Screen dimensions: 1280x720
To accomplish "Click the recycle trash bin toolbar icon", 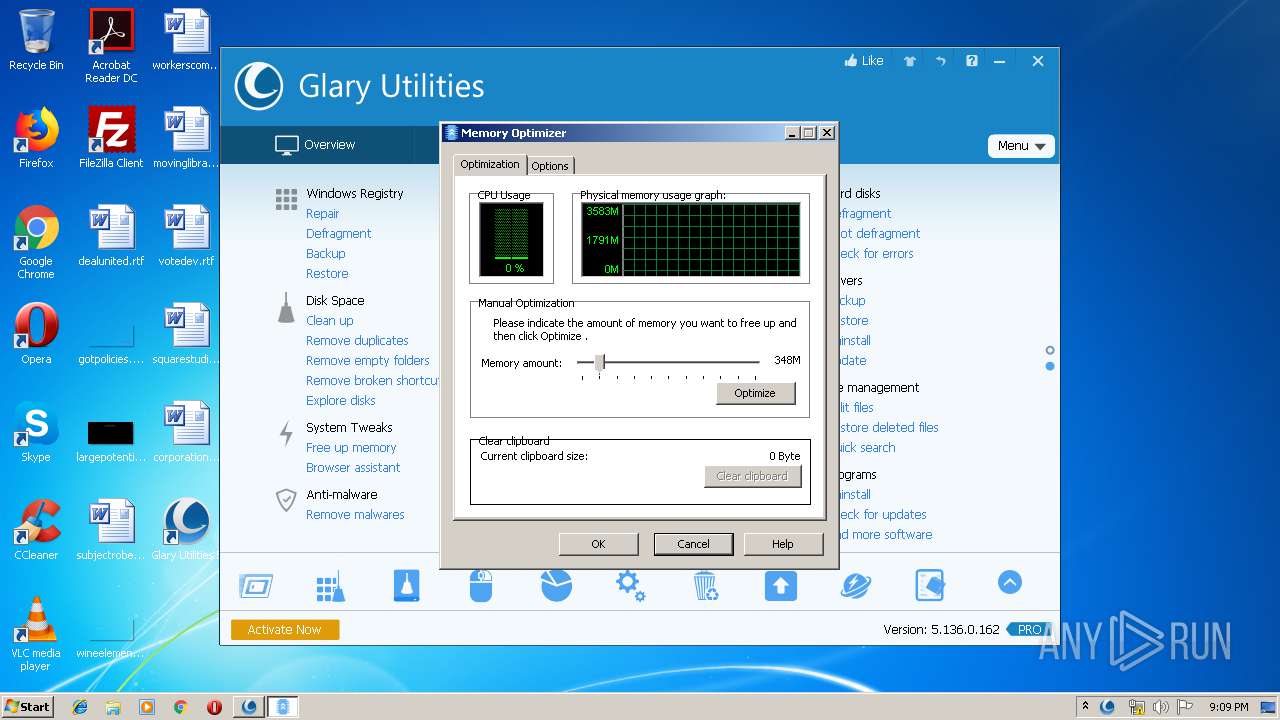I will pyautogui.click(x=706, y=585).
